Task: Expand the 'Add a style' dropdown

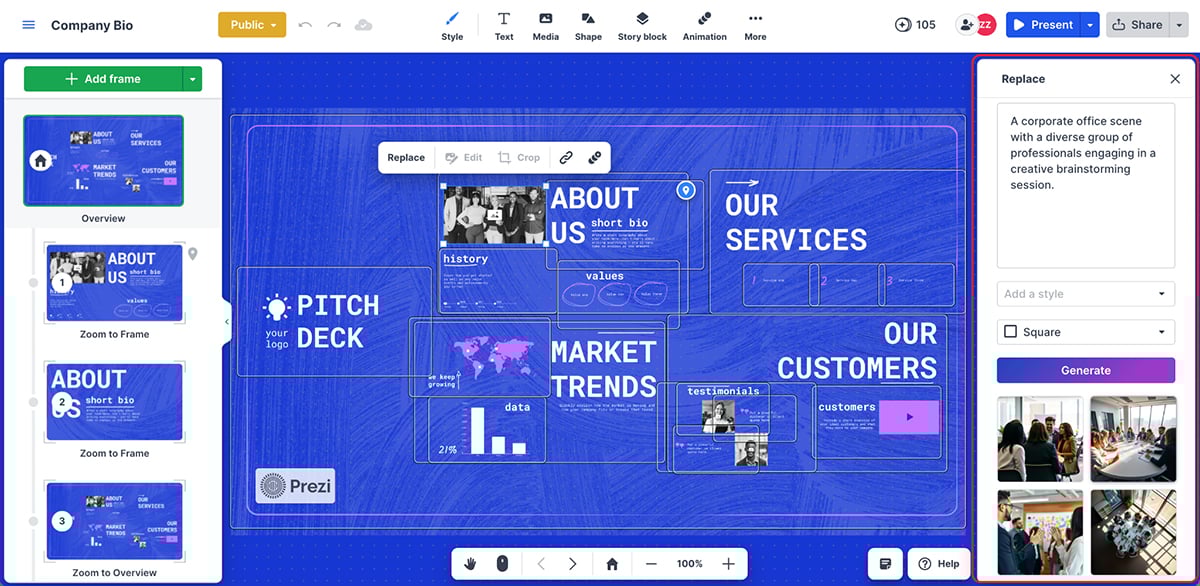Action: (1085, 293)
